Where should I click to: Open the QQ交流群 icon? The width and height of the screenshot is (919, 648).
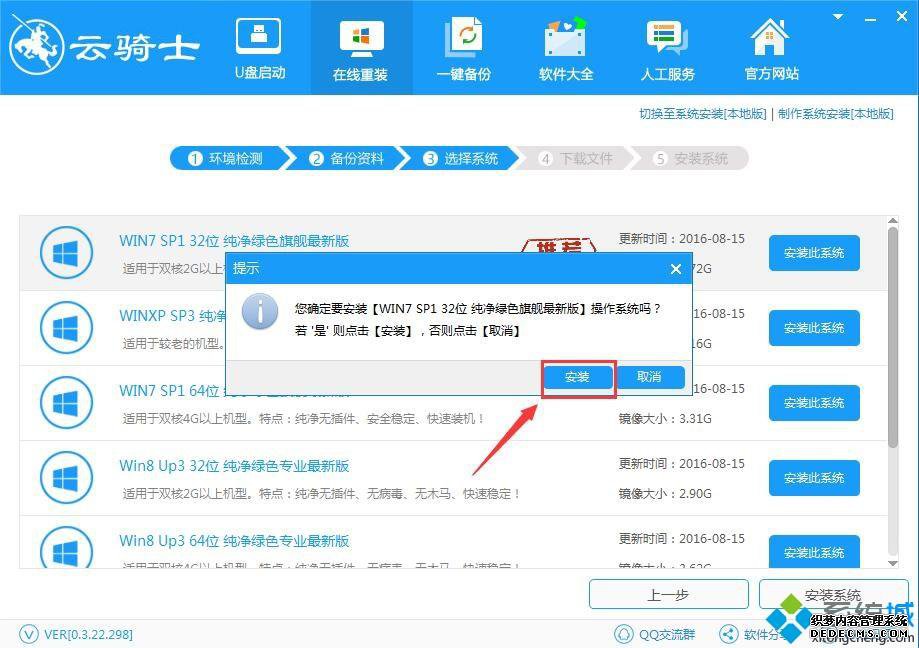pyautogui.click(x=624, y=634)
